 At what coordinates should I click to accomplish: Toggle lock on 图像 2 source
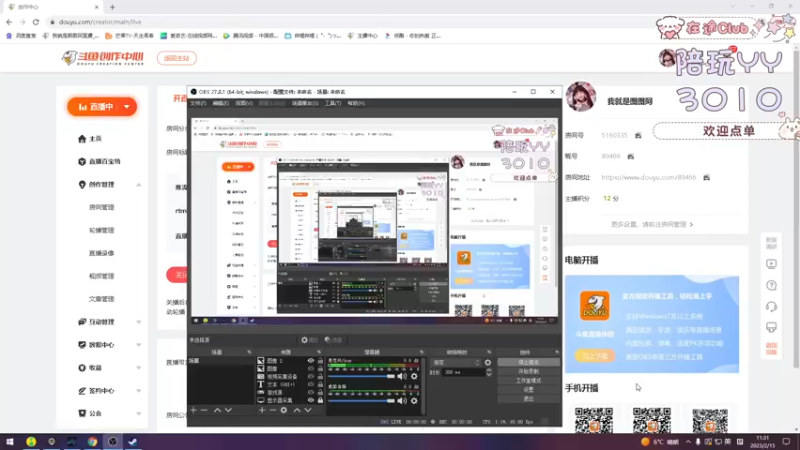point(320,361)
